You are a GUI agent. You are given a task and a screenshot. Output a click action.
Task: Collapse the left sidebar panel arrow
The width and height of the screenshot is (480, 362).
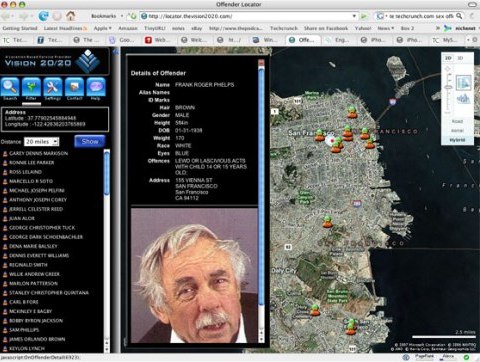116,52
